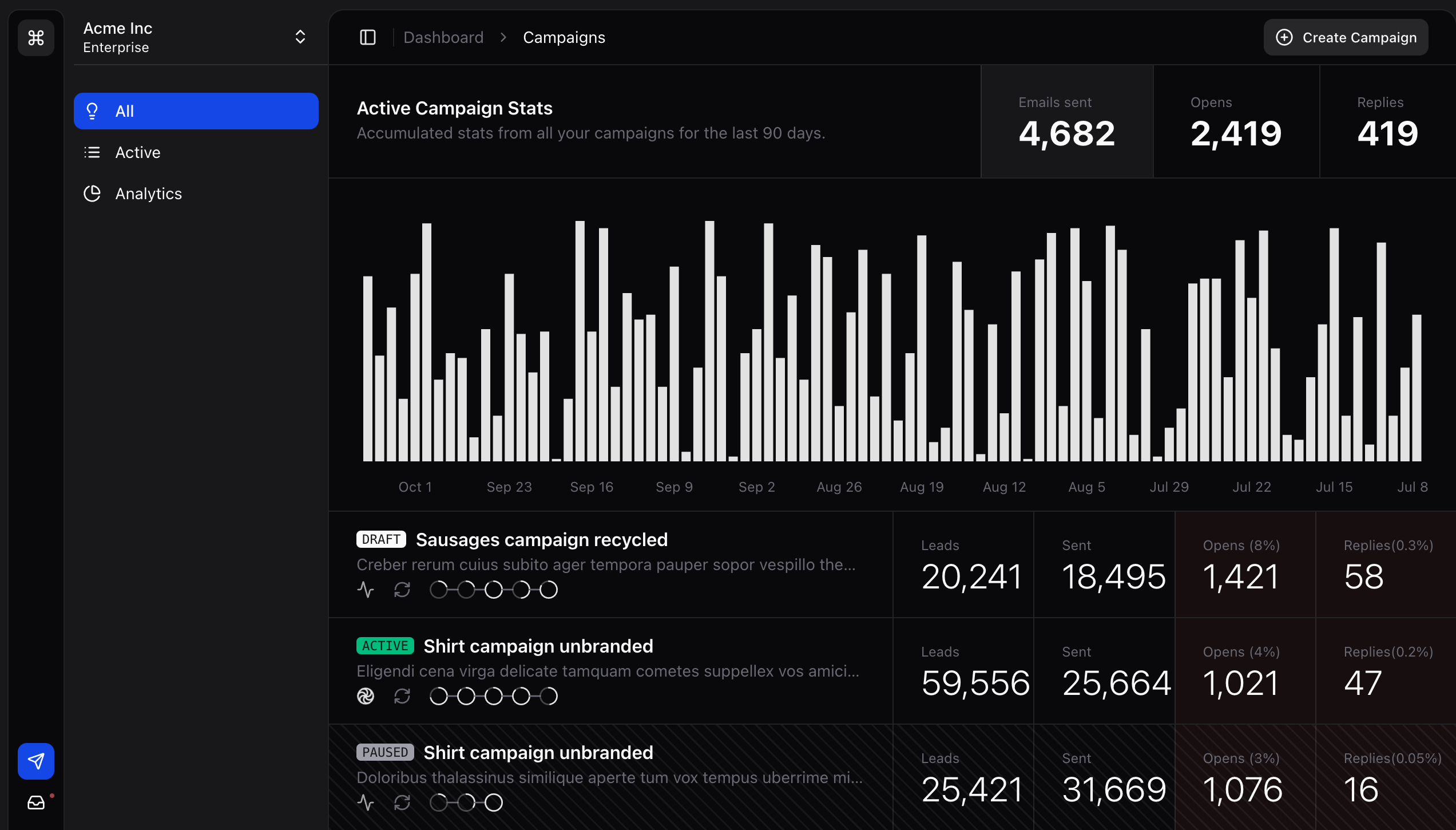
Task: Click refresh icon on paused Shirt campaign
Action: [402, 803]
